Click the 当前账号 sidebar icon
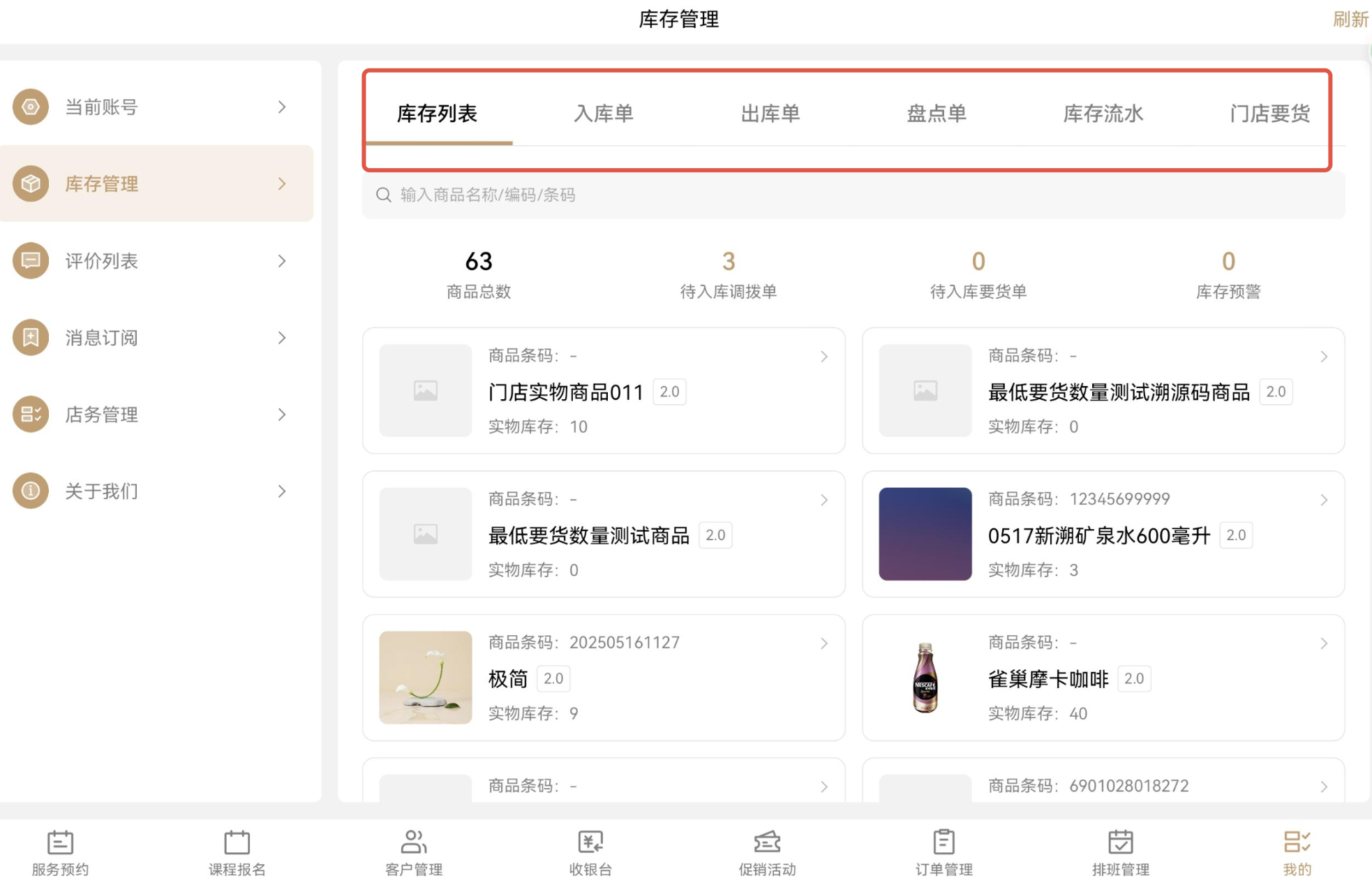The image size is (1372, 885). 31,107
